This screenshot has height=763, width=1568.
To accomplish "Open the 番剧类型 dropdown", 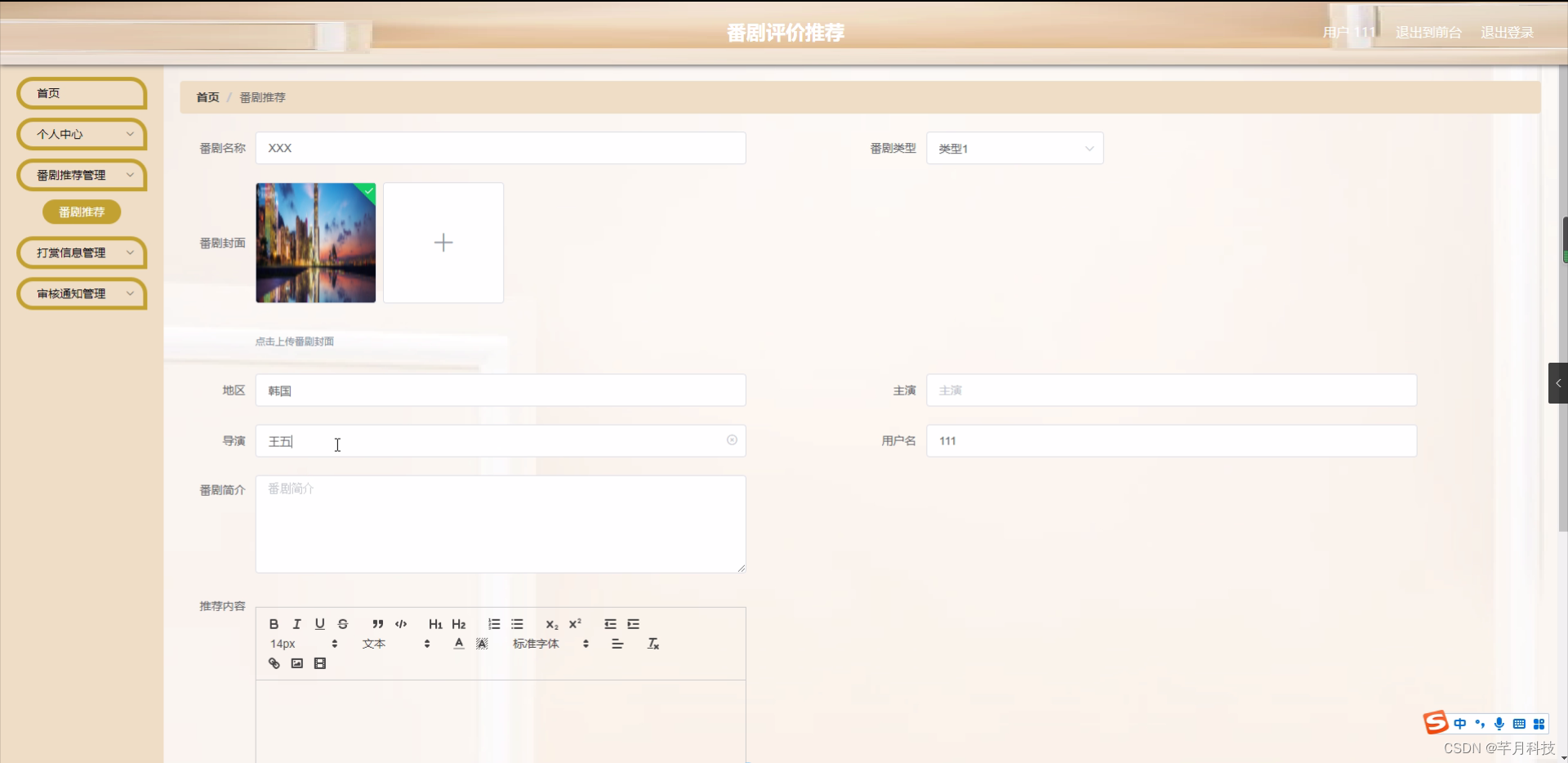I will pyautogui.click(x=1014, y=148).
